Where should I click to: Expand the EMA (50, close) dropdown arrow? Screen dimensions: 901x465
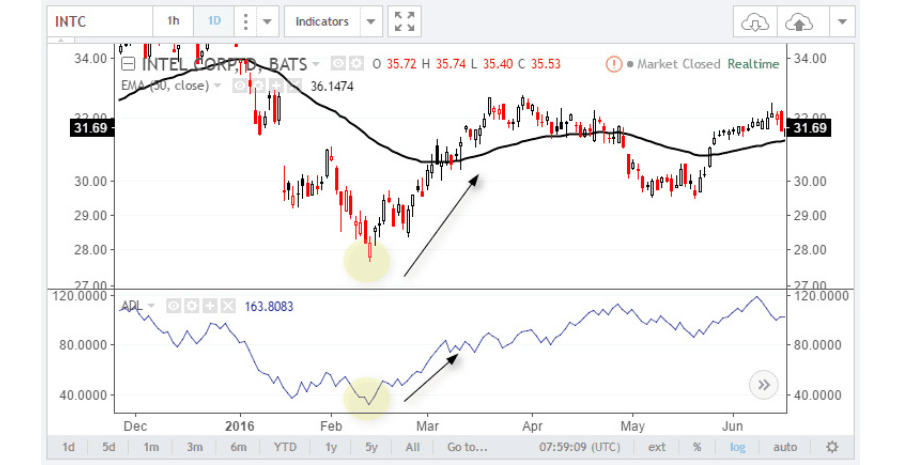(x=217, y=86)
